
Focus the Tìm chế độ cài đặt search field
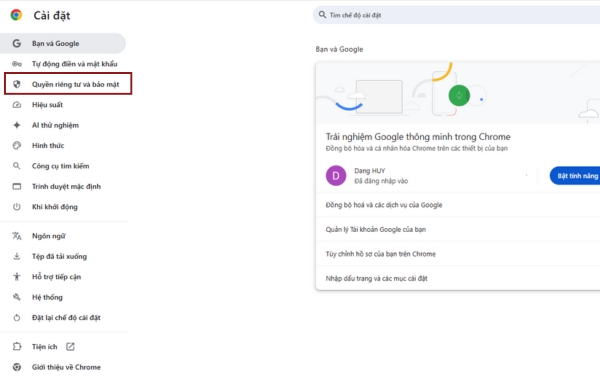pyautogui.click(x=457, y=15)
